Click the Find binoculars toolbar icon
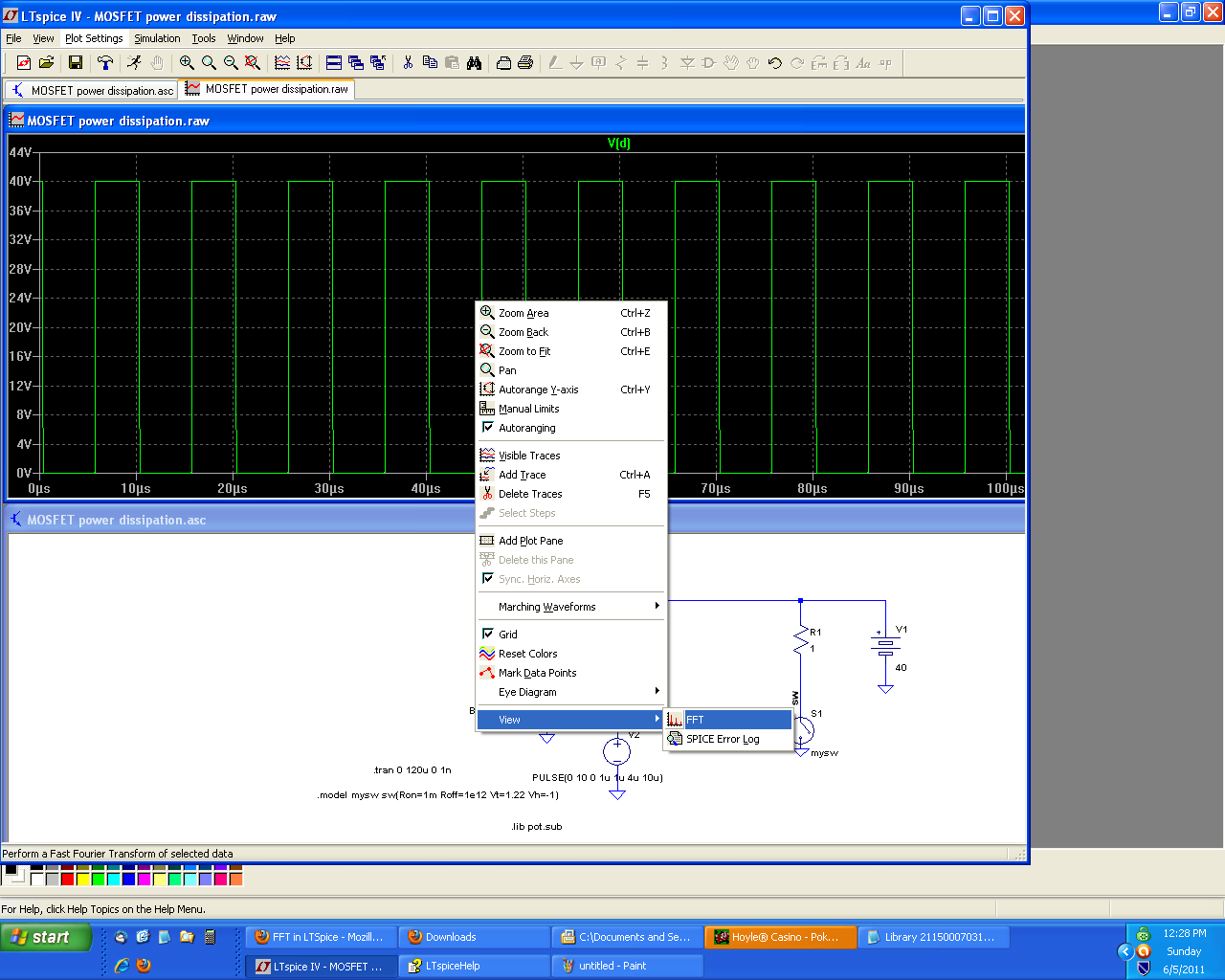1225x980 pixels. coord(474,63)
